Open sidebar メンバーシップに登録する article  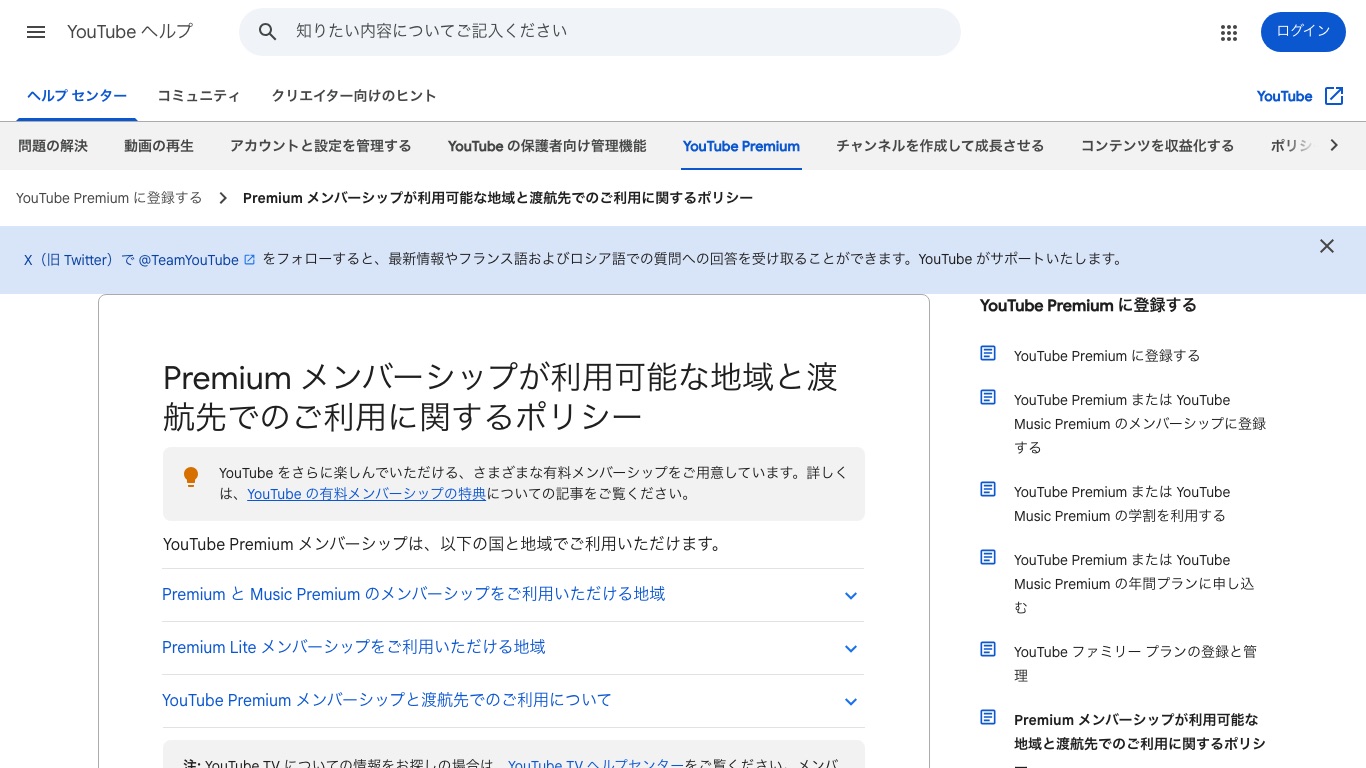pyautogui.click(x=1140, y=424)
